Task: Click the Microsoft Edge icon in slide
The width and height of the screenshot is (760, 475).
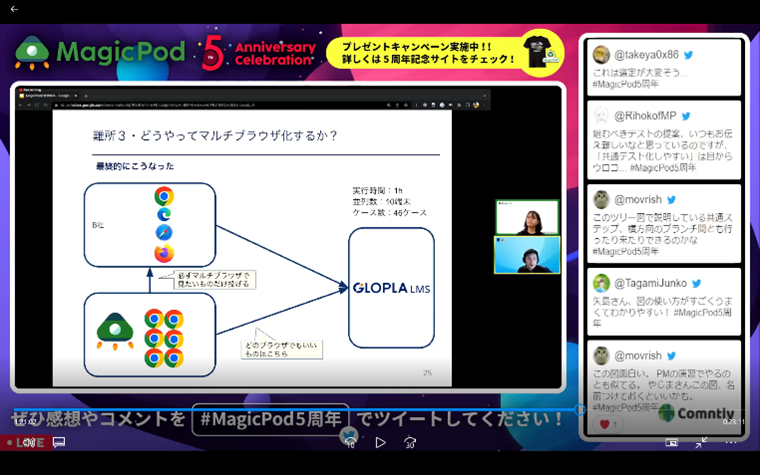Action: [x=164, y=214]
